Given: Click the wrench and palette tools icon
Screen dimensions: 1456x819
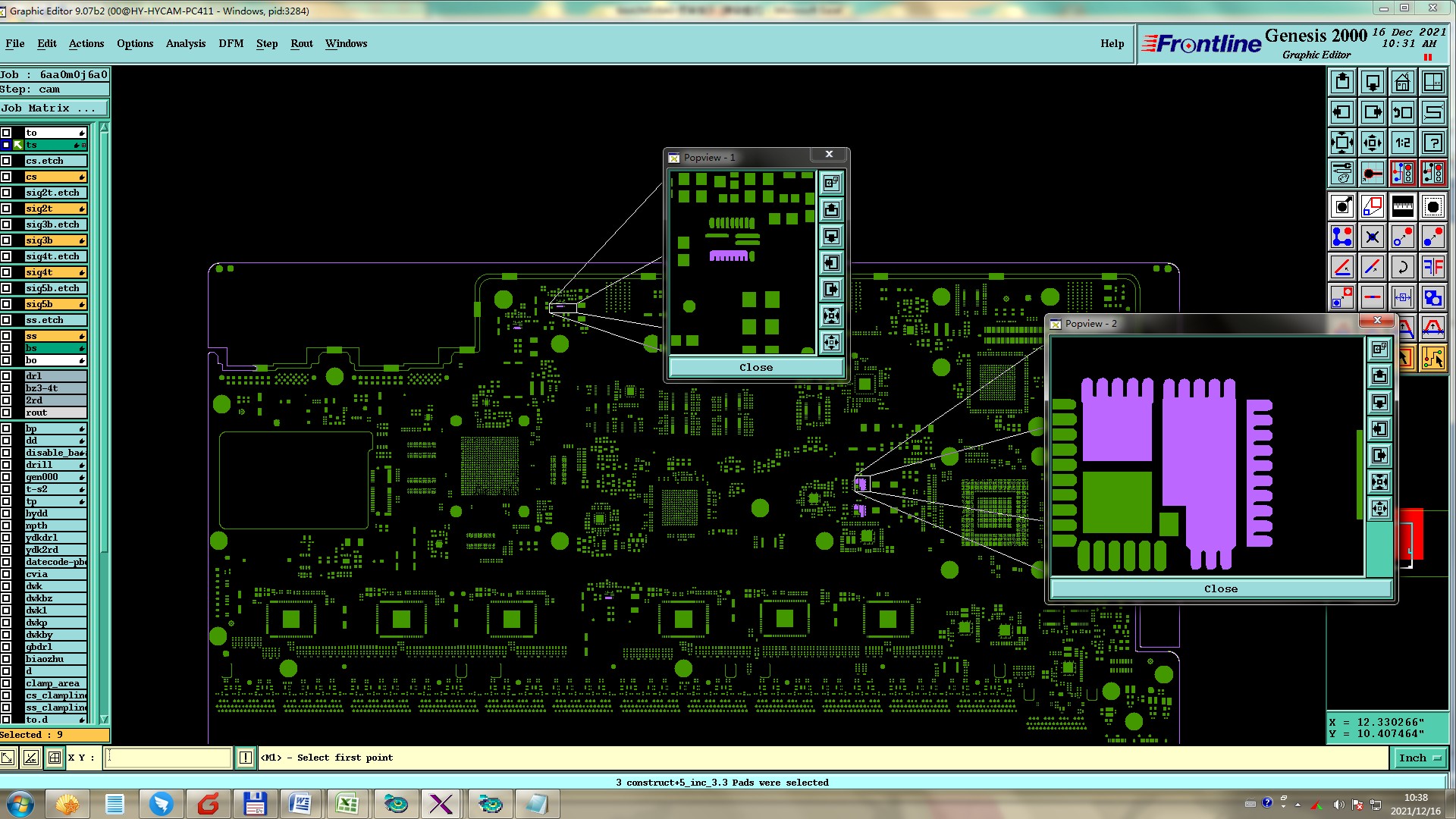Looking at the screenshot, I should 1342,174.
